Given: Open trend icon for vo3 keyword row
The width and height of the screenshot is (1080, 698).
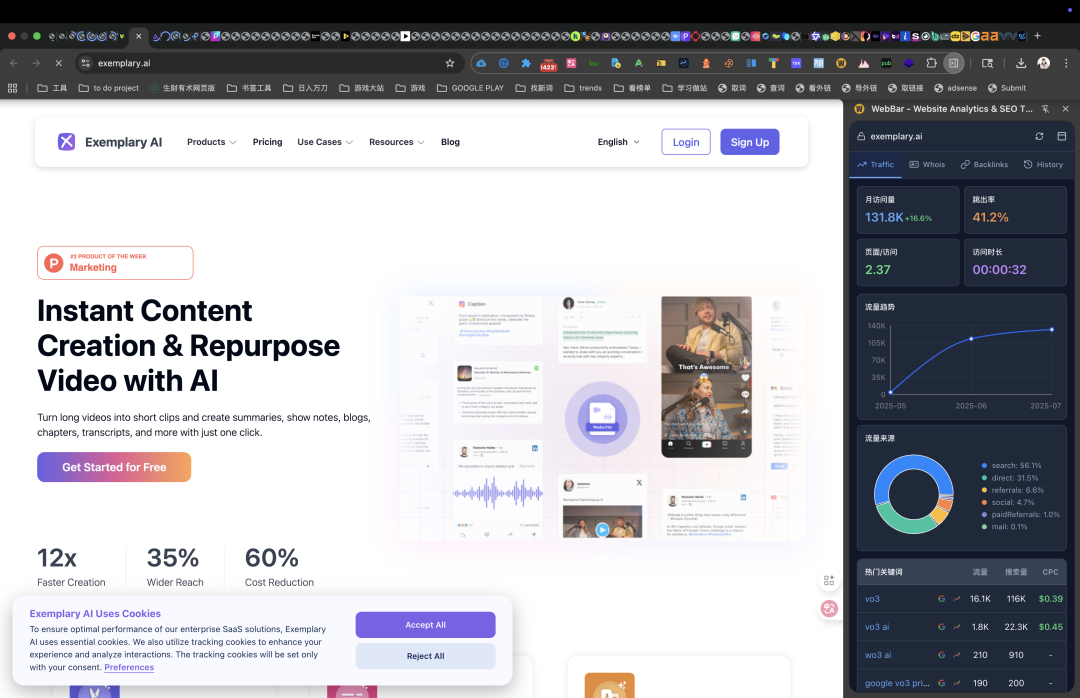Looking at the screenshot, I should 957,599.
